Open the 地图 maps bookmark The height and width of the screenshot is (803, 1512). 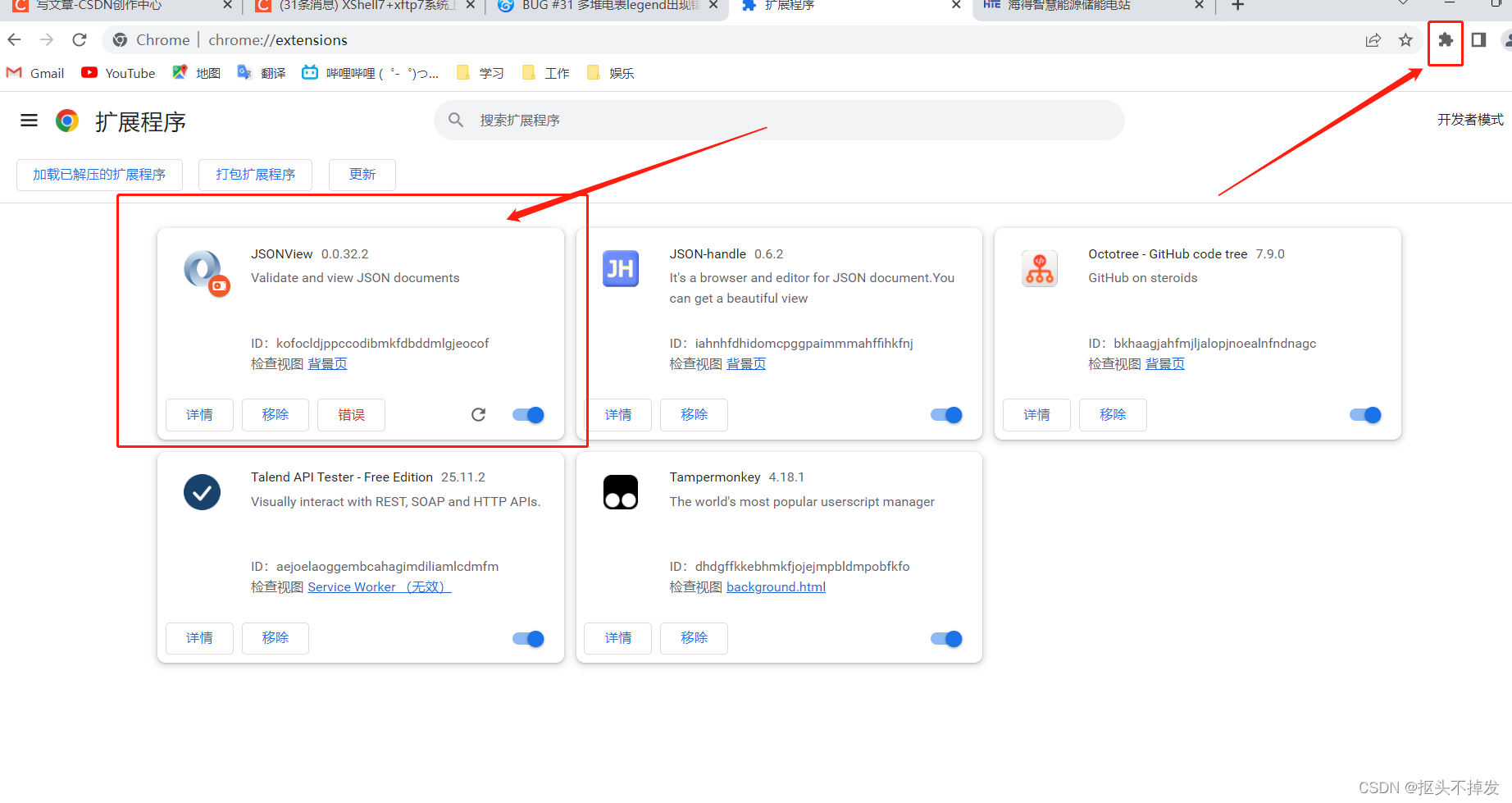coord(196,73)
